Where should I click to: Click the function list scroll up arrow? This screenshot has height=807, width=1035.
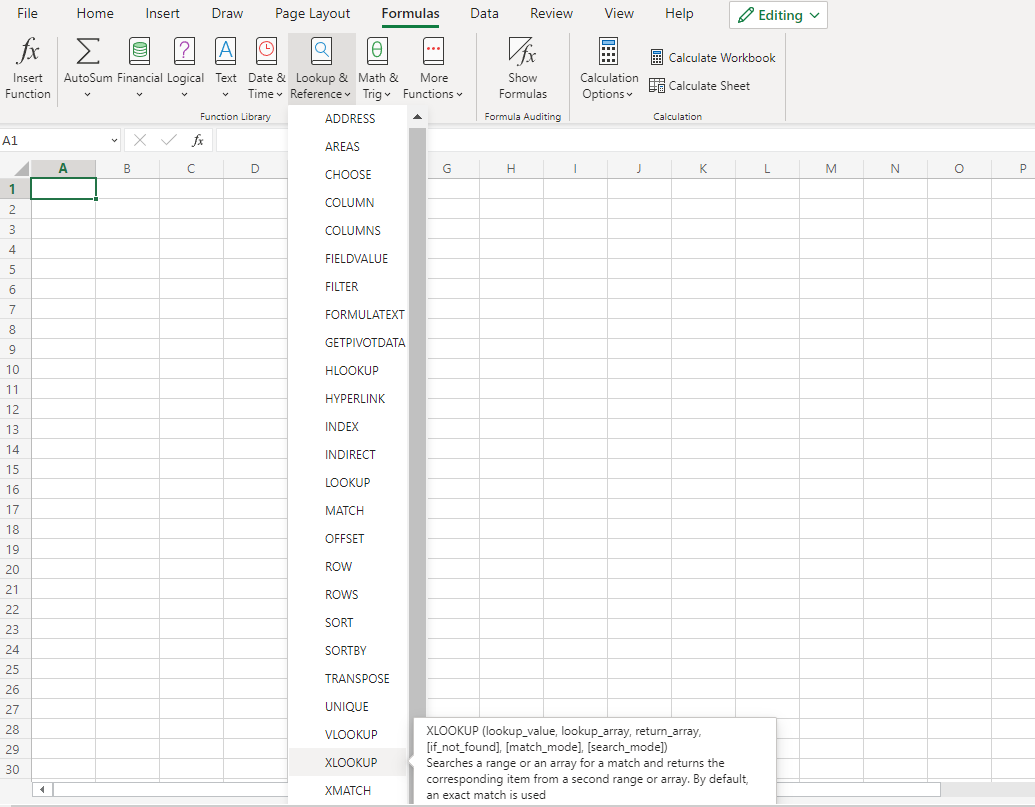[417, 118]
